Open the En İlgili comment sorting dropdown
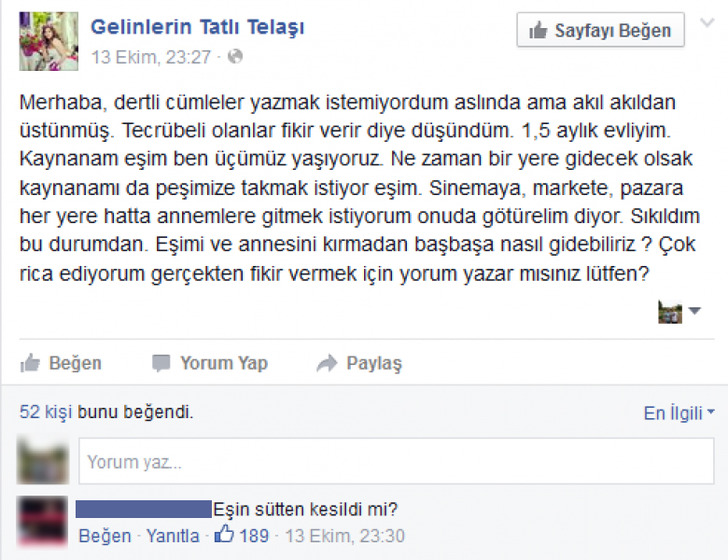Viewport: 728px width, 560px height. tap(679, 413)
